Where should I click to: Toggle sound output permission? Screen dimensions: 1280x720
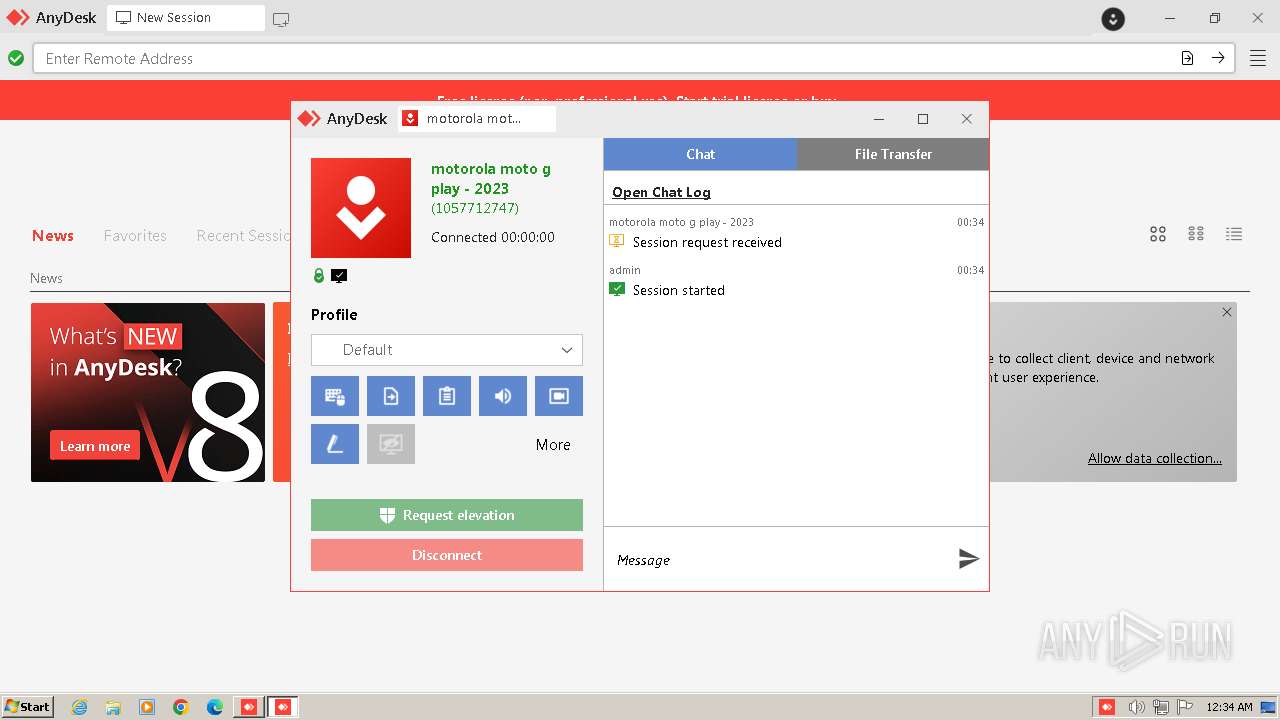coord(503,396)
